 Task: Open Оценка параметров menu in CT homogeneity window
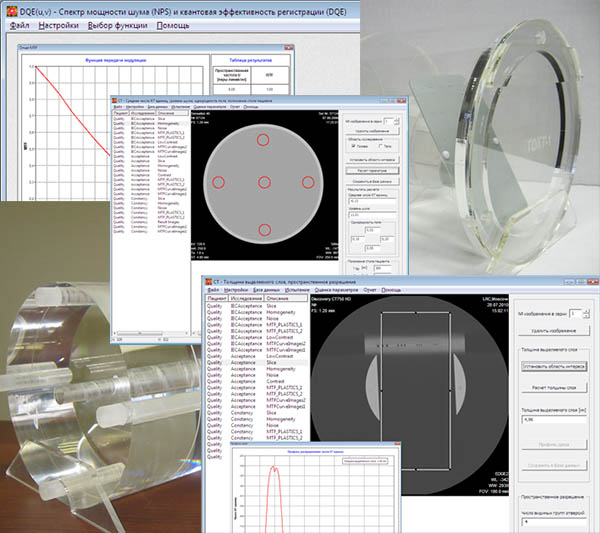(209, 107)
